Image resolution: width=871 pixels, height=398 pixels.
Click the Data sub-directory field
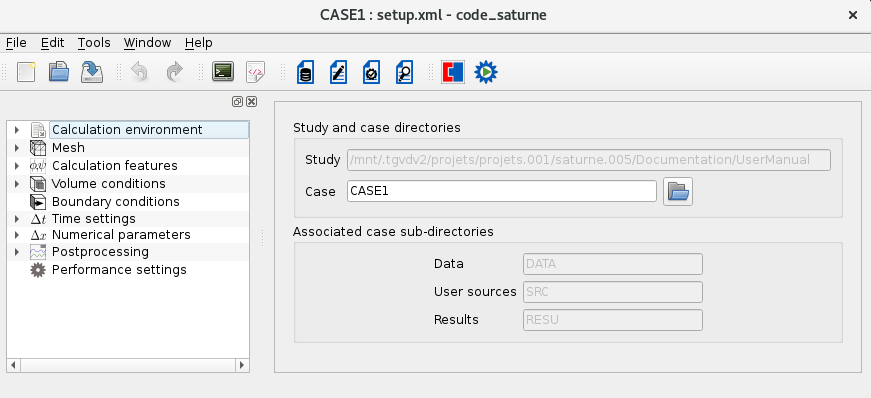coord(613,264)
